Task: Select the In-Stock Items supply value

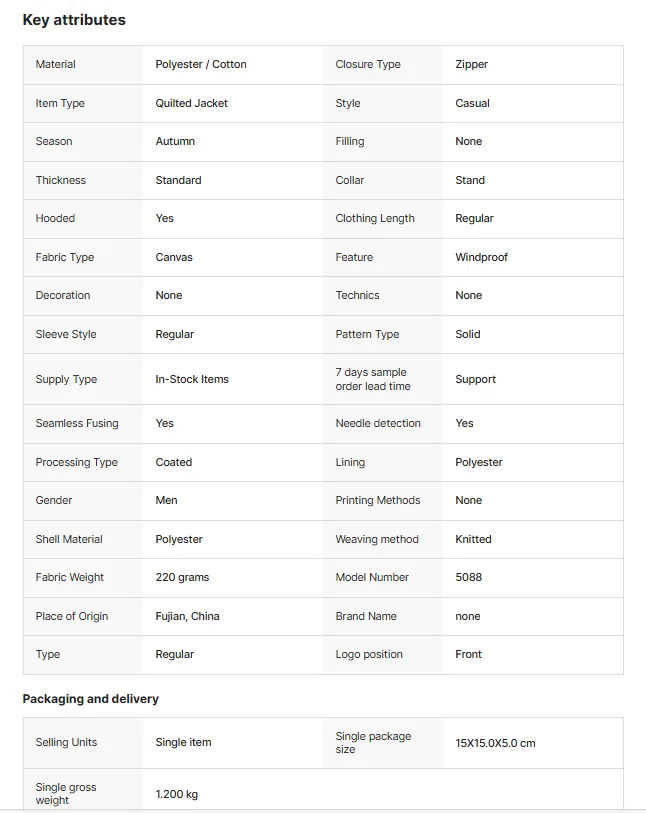Action: coord(192,379)
